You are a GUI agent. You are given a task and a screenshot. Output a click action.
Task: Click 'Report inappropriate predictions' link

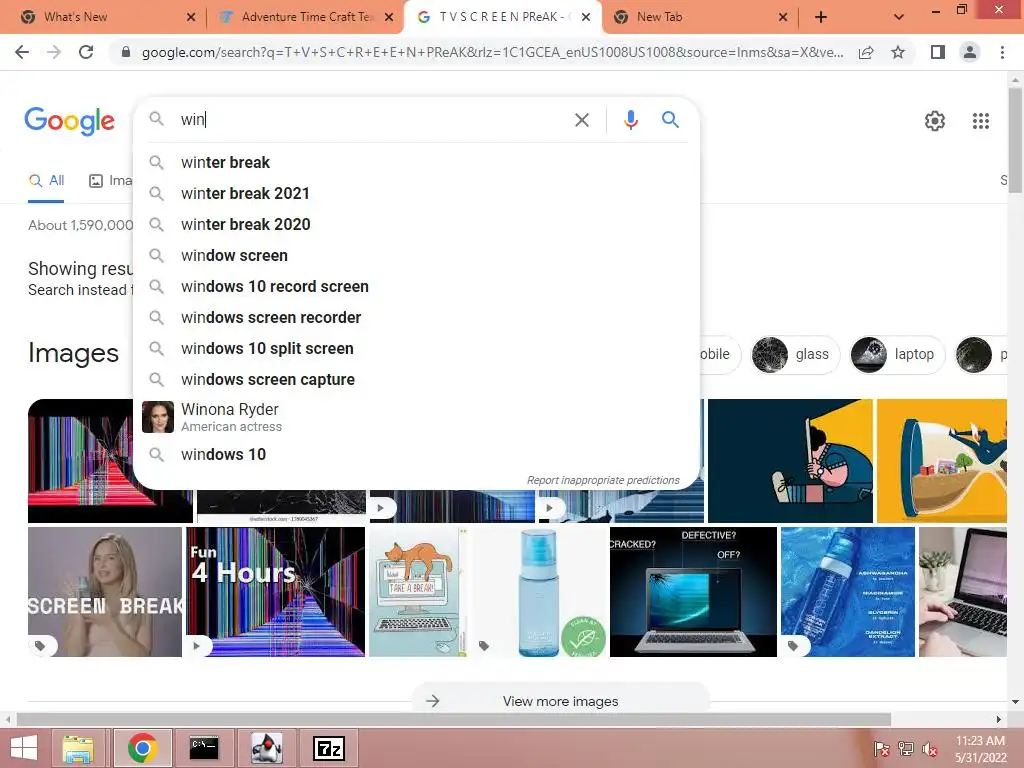[x=603, y=480]
